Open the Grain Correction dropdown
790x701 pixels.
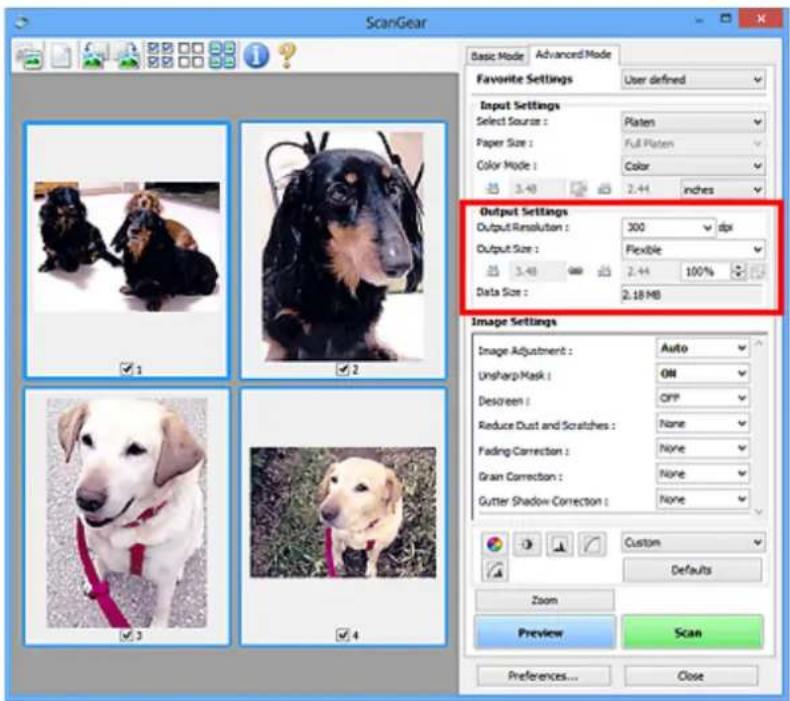pyautogui.click(x=703, y=474)
